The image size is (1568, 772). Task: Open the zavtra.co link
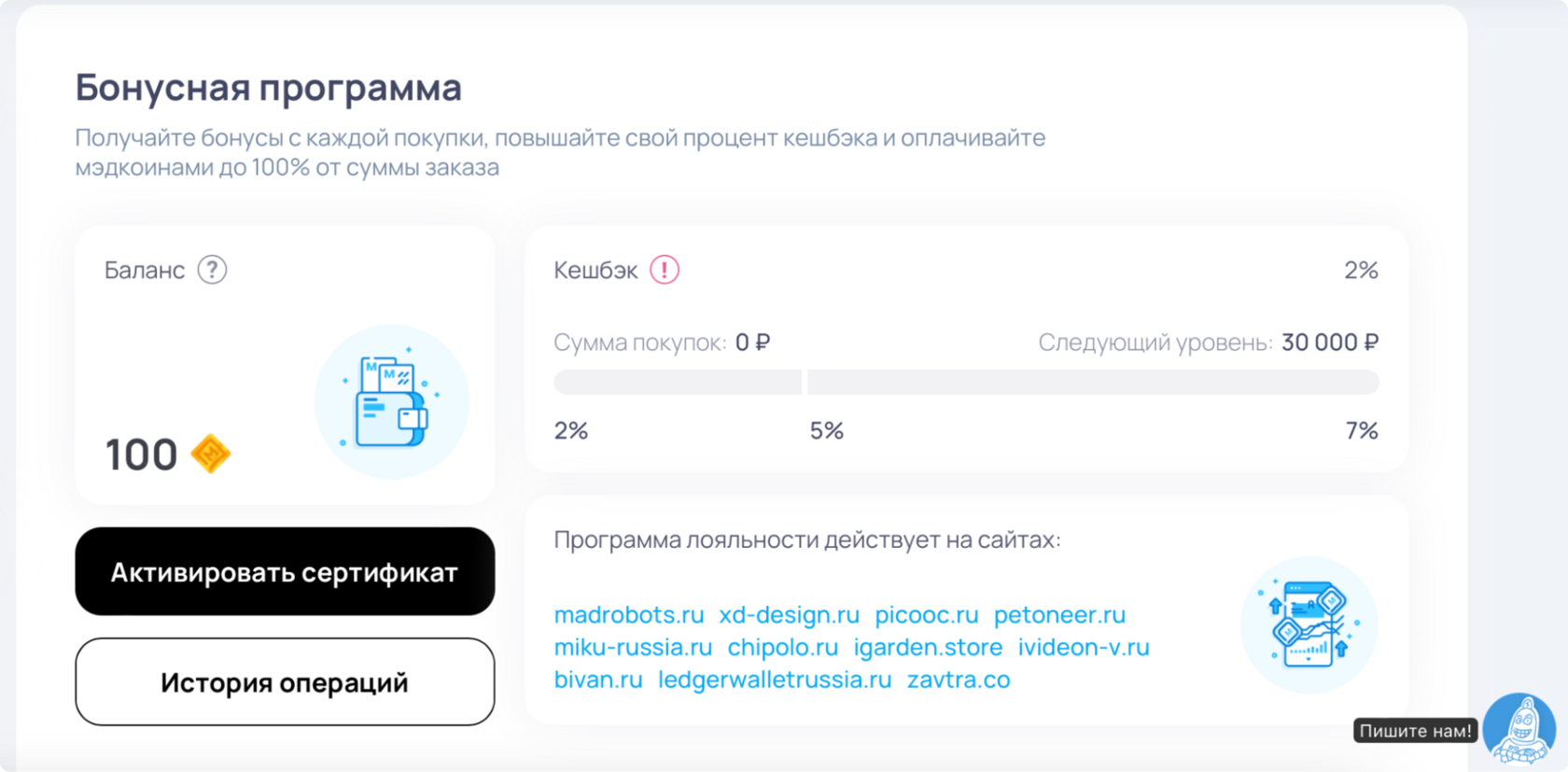tap(959, 680)
